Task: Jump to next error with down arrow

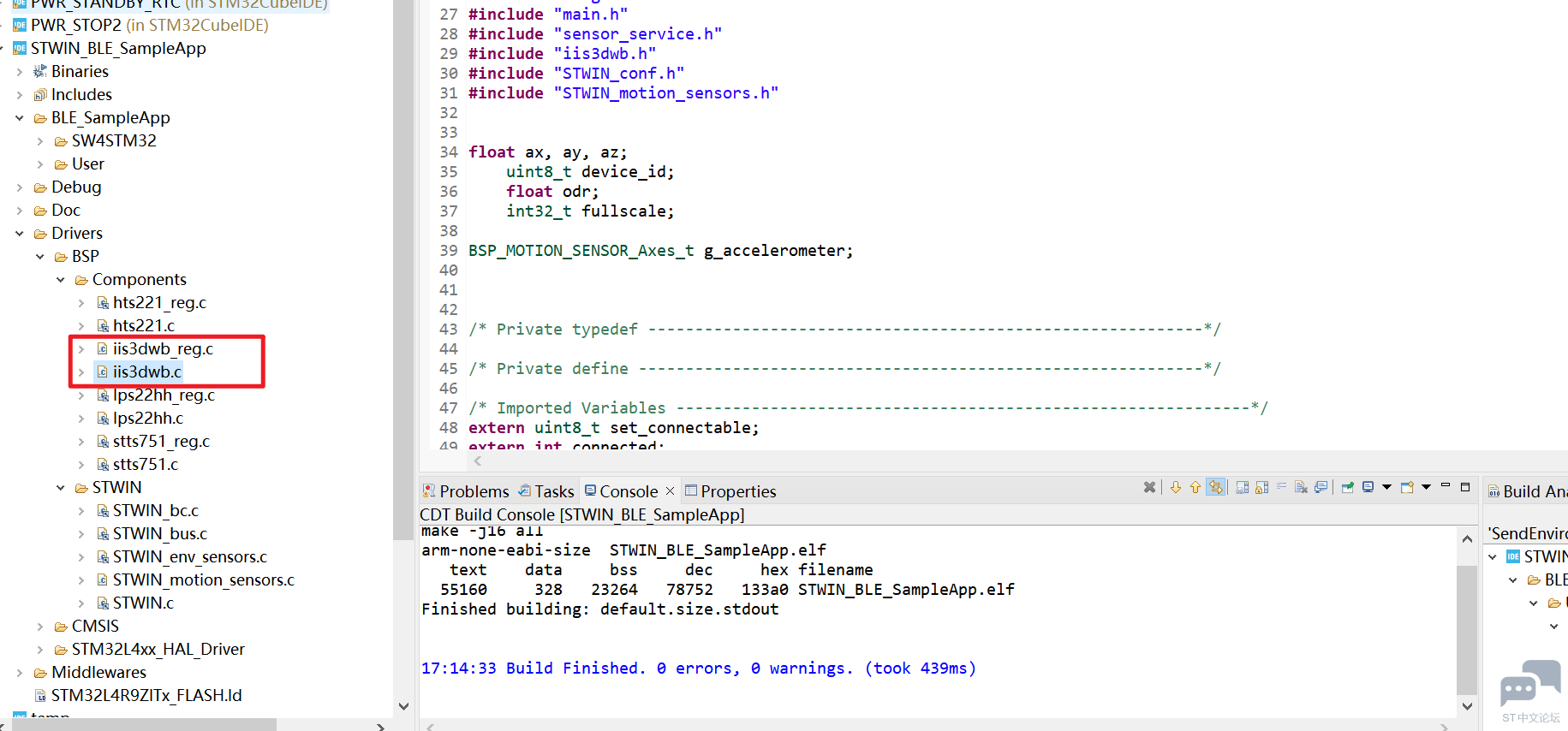Action: [x=1175, y=487]
